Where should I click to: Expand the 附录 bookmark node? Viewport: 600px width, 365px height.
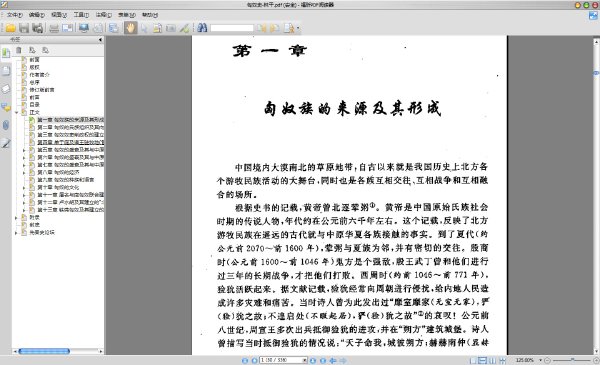click(x=17, y=217)
